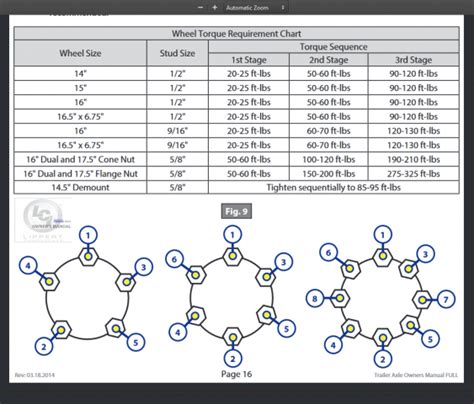Click the Wheel Torque Requirement Chart title

(x=236, y=34)
